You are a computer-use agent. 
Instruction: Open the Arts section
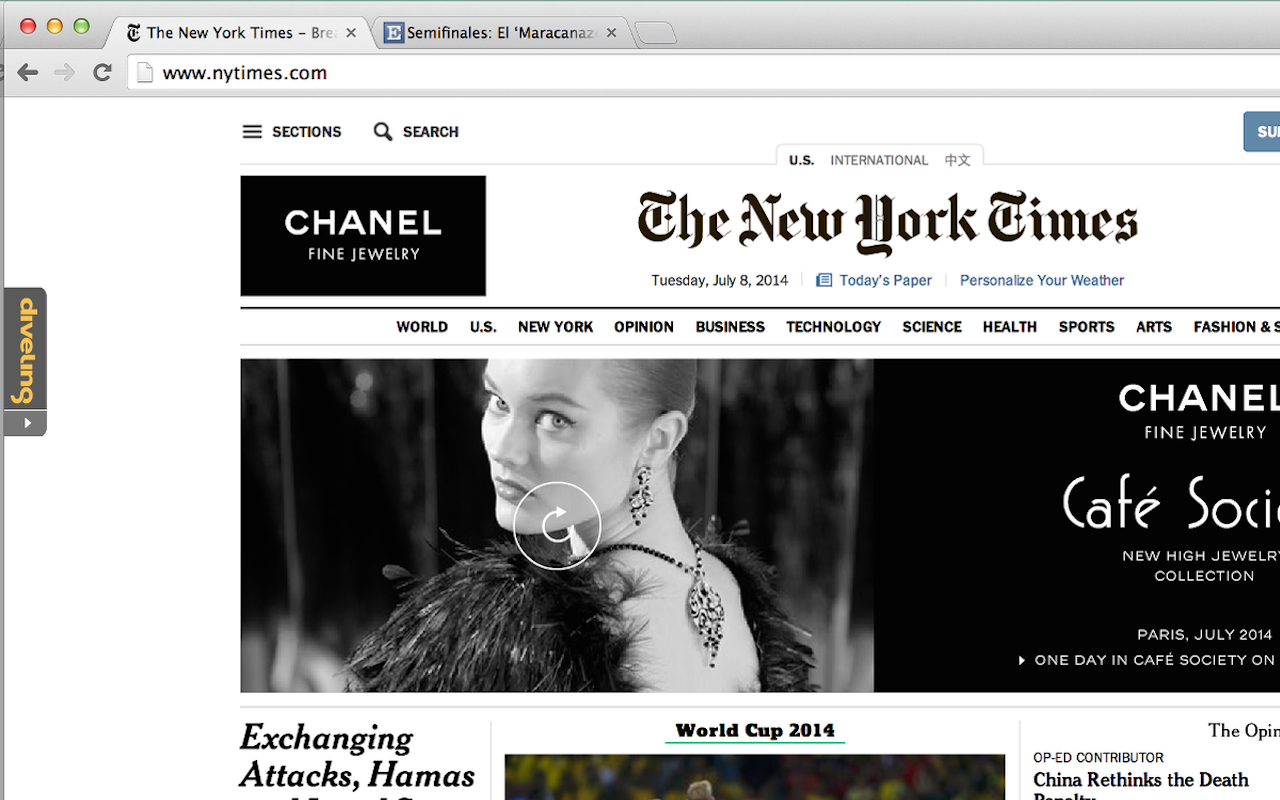1154,327
